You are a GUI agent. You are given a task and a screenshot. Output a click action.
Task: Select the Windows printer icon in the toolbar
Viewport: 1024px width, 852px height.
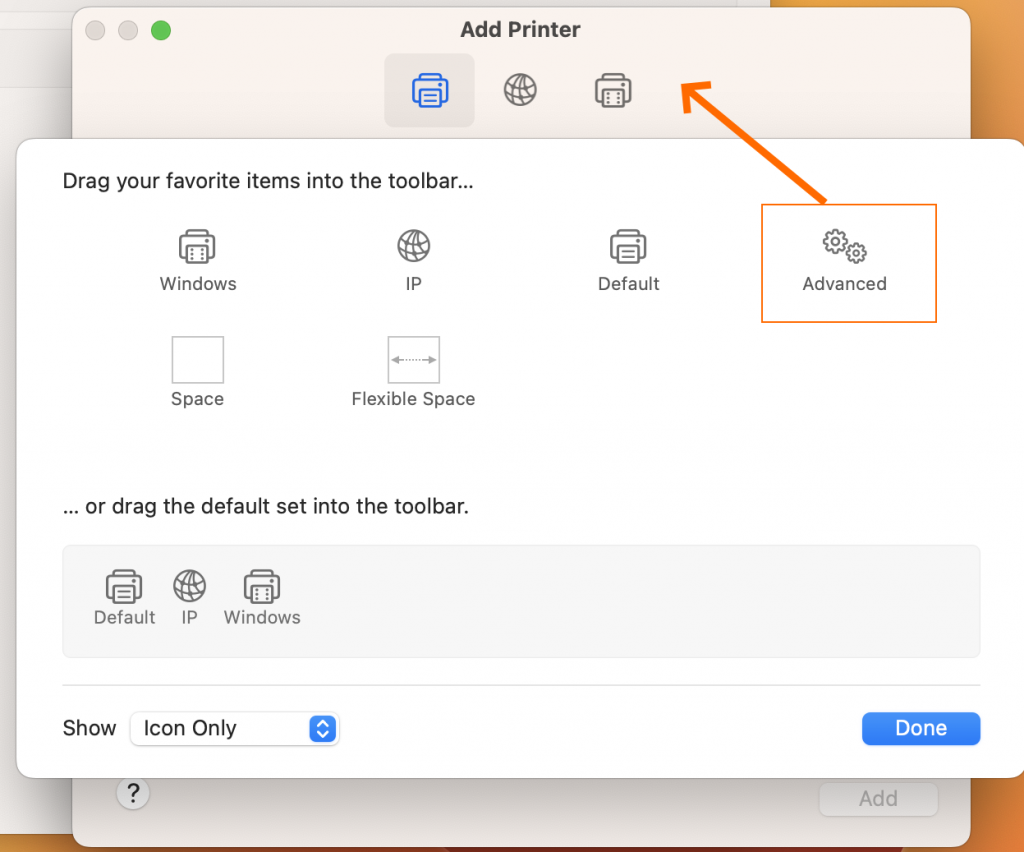(x=613, y=90)
